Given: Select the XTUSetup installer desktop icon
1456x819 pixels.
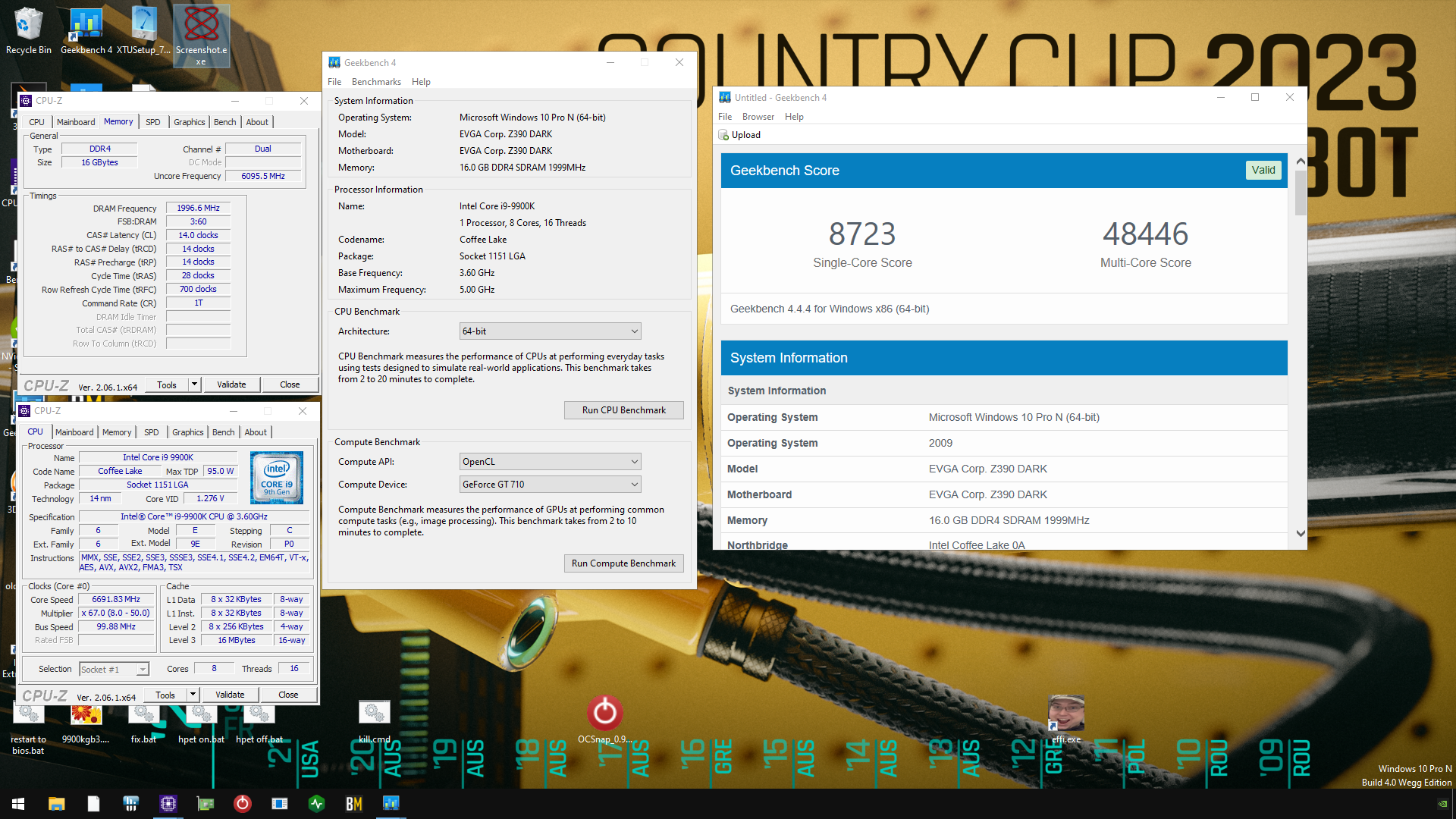Looking at the screenshot, I should pyautogui.click(x=143, y=32).
